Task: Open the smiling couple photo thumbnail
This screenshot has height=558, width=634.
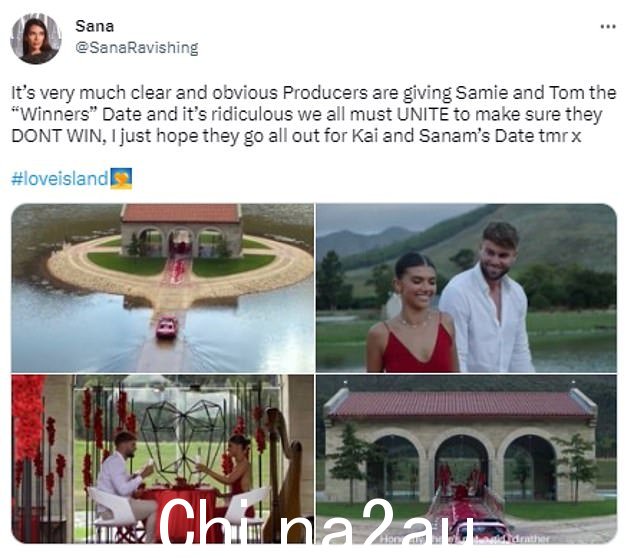Action: (x=467, y=287)
